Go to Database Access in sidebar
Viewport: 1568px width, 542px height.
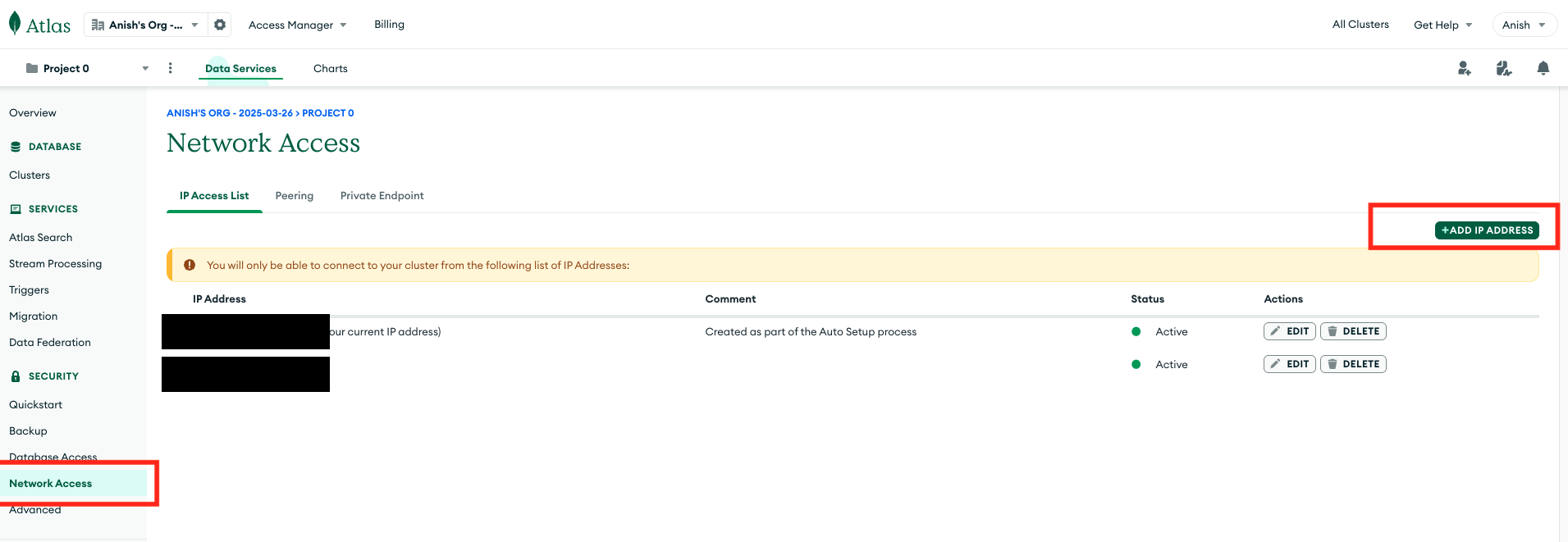(x=53, y=456)
